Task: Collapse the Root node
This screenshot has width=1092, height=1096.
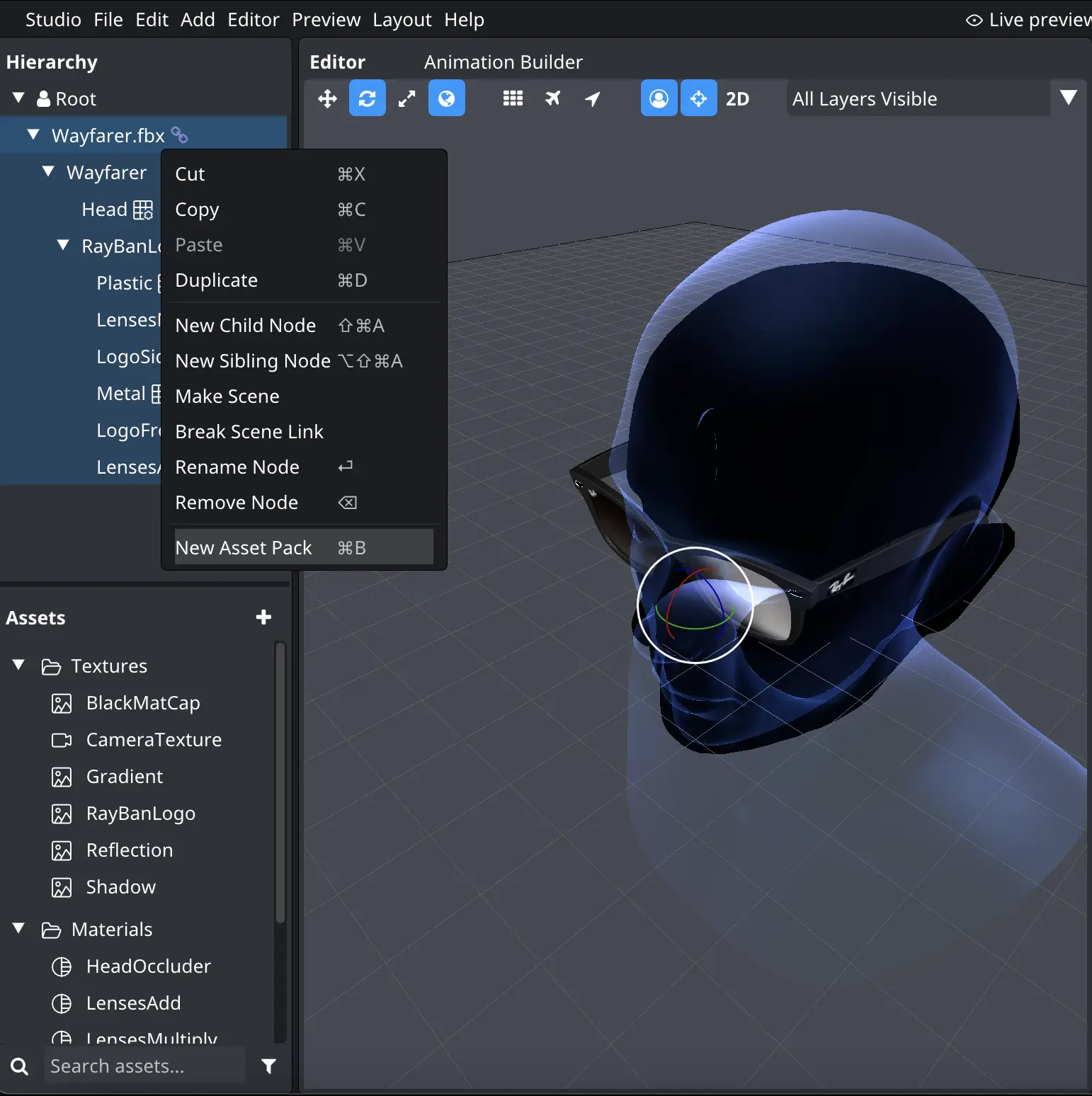Action: [x=18, y=98]
